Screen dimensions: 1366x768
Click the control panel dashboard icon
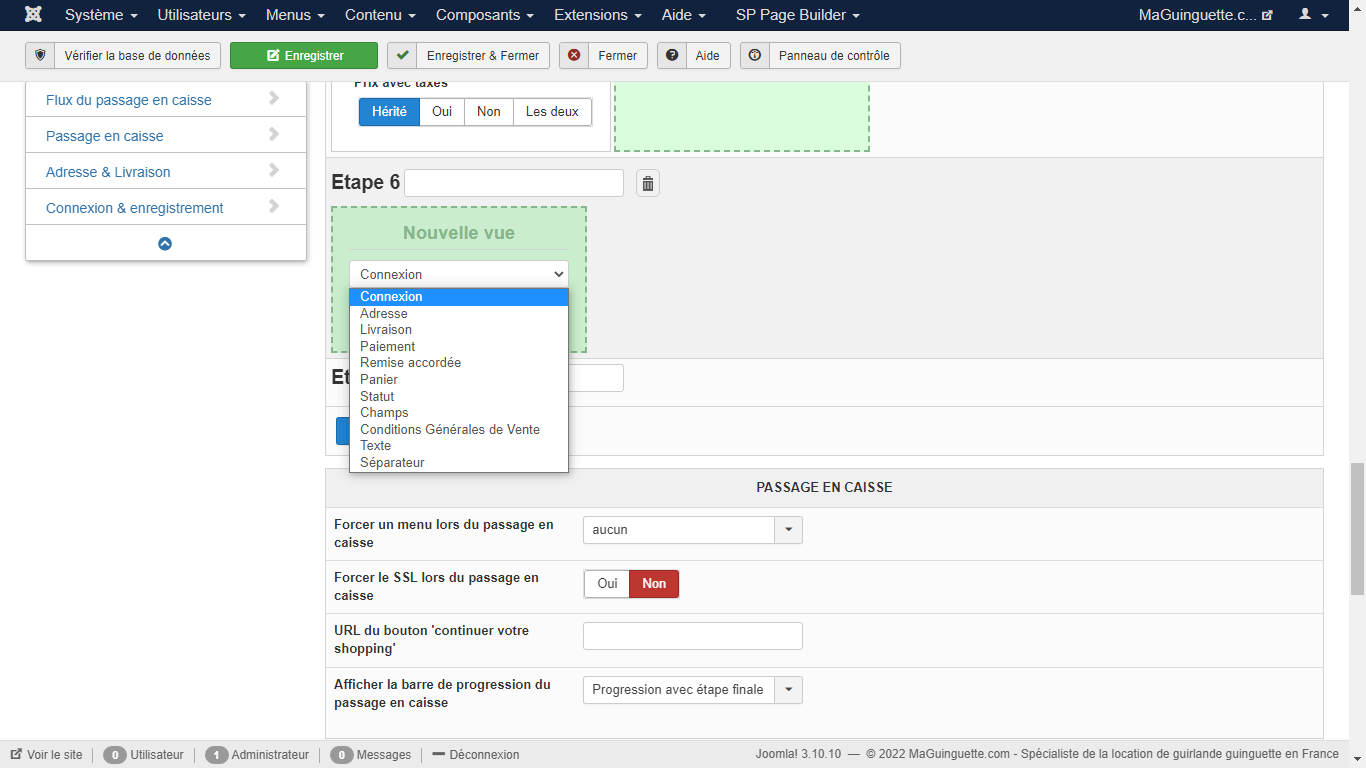(755, 56)
